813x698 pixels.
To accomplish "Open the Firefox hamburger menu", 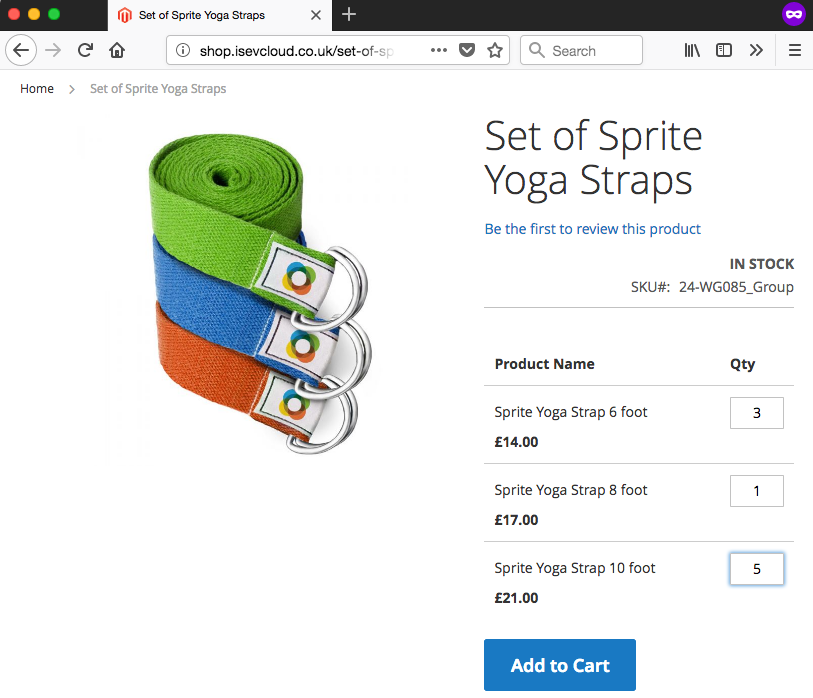I will [794, 50].
